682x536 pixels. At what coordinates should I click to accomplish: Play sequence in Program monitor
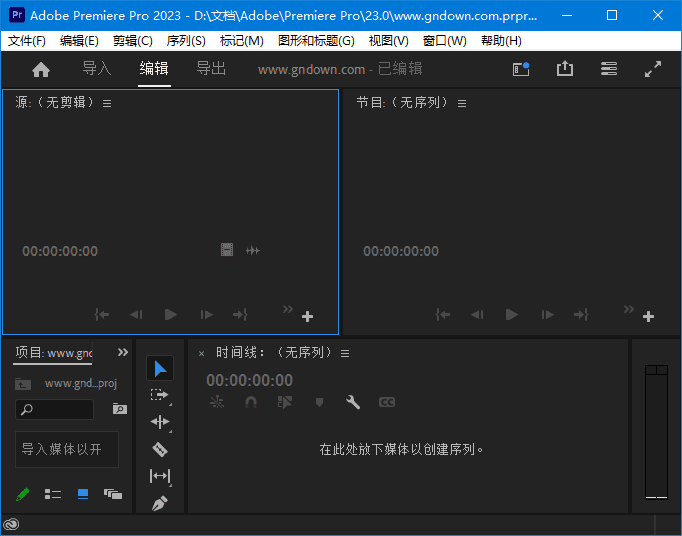coord(512,314)
